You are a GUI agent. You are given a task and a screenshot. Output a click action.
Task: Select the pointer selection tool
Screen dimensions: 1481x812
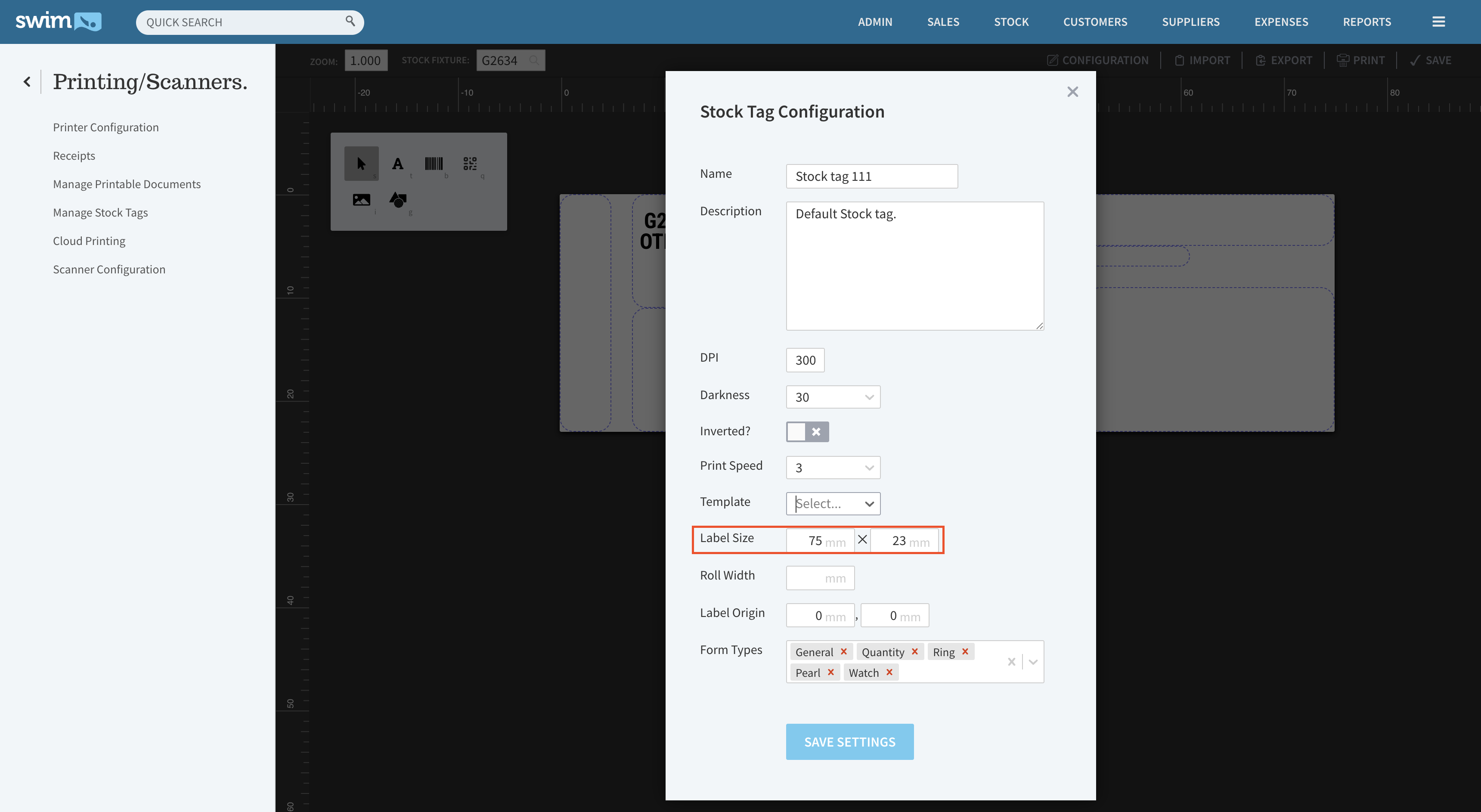click(361, 164)
